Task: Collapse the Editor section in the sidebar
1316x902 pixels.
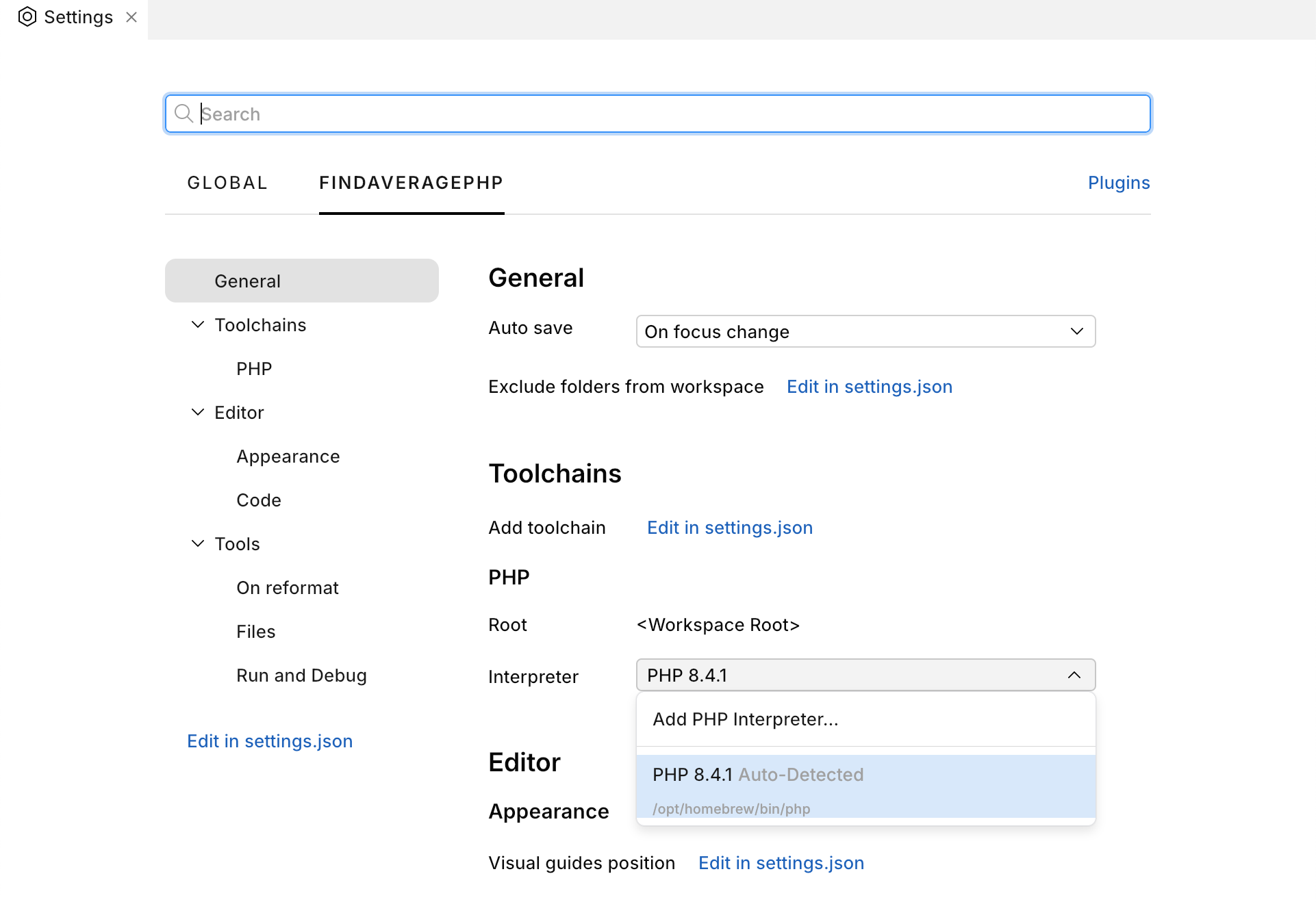Action: (x=197, y=412)
